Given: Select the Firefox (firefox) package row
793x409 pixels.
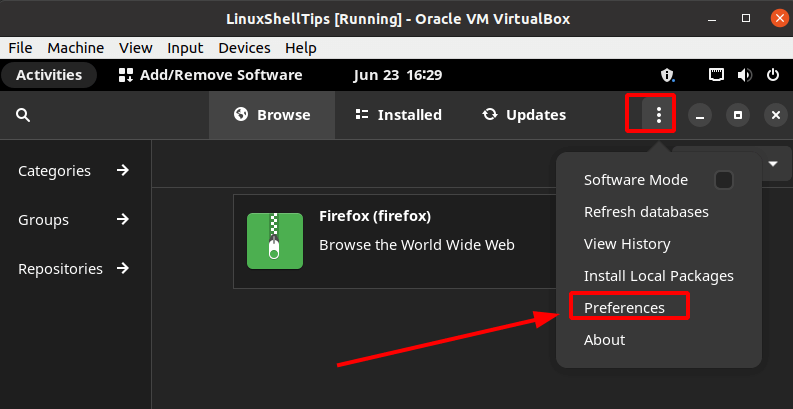Looking at the screenshot, I should click(395, 241).
